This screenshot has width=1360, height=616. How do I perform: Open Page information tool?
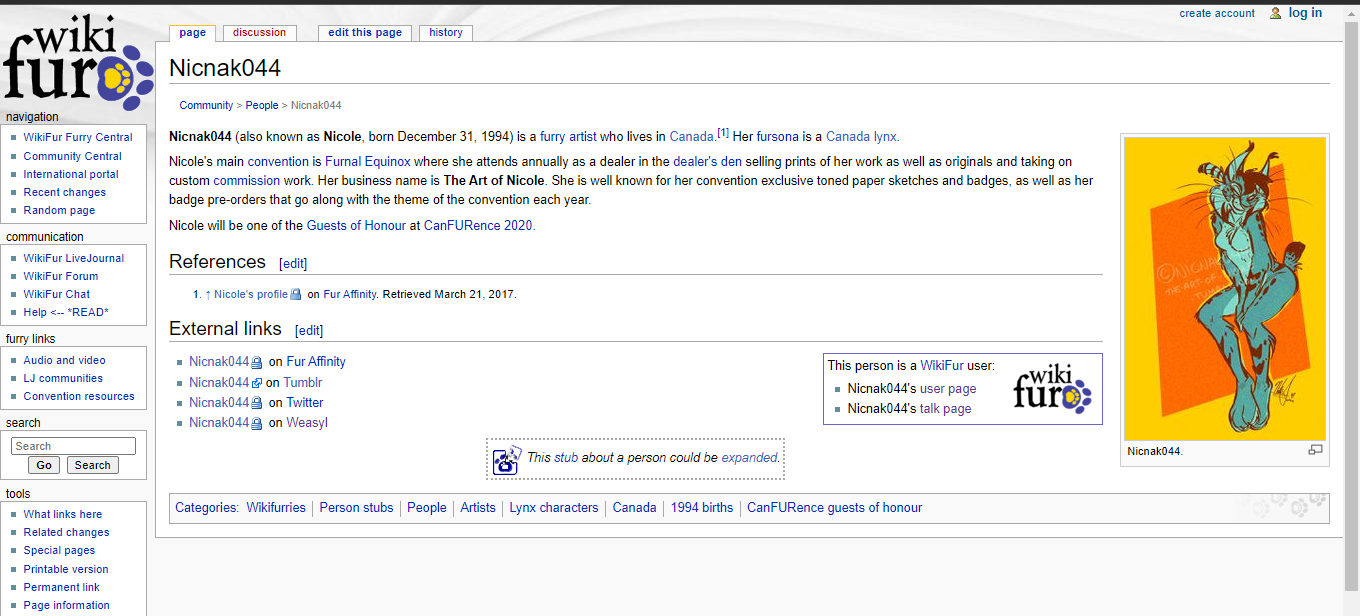pos(67,605)
